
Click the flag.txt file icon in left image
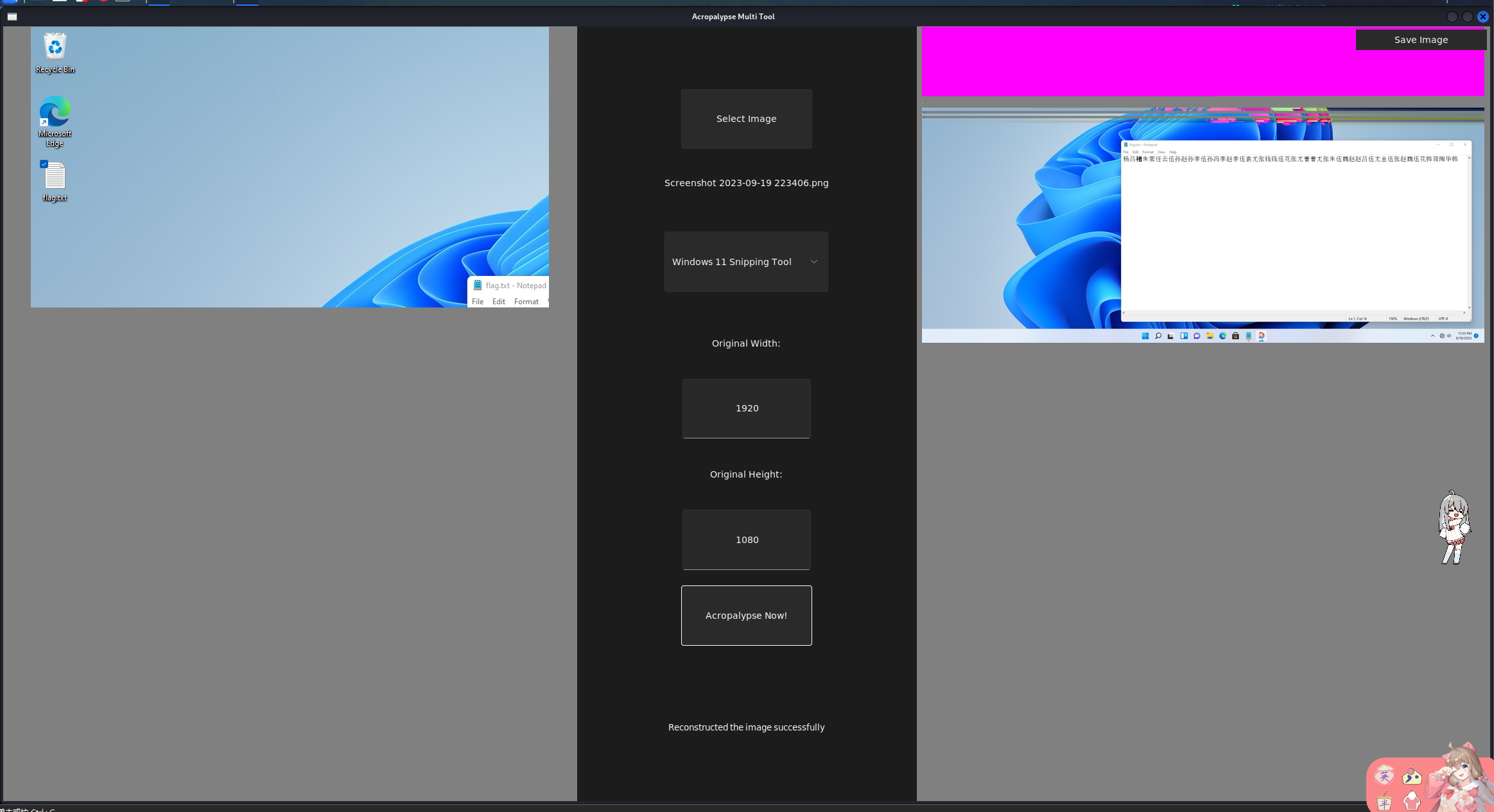point(55,175)
